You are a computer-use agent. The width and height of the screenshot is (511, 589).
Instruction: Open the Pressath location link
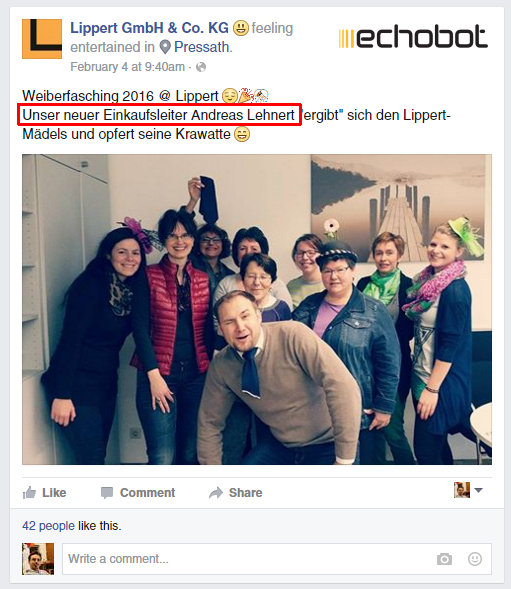pos(203,47)
